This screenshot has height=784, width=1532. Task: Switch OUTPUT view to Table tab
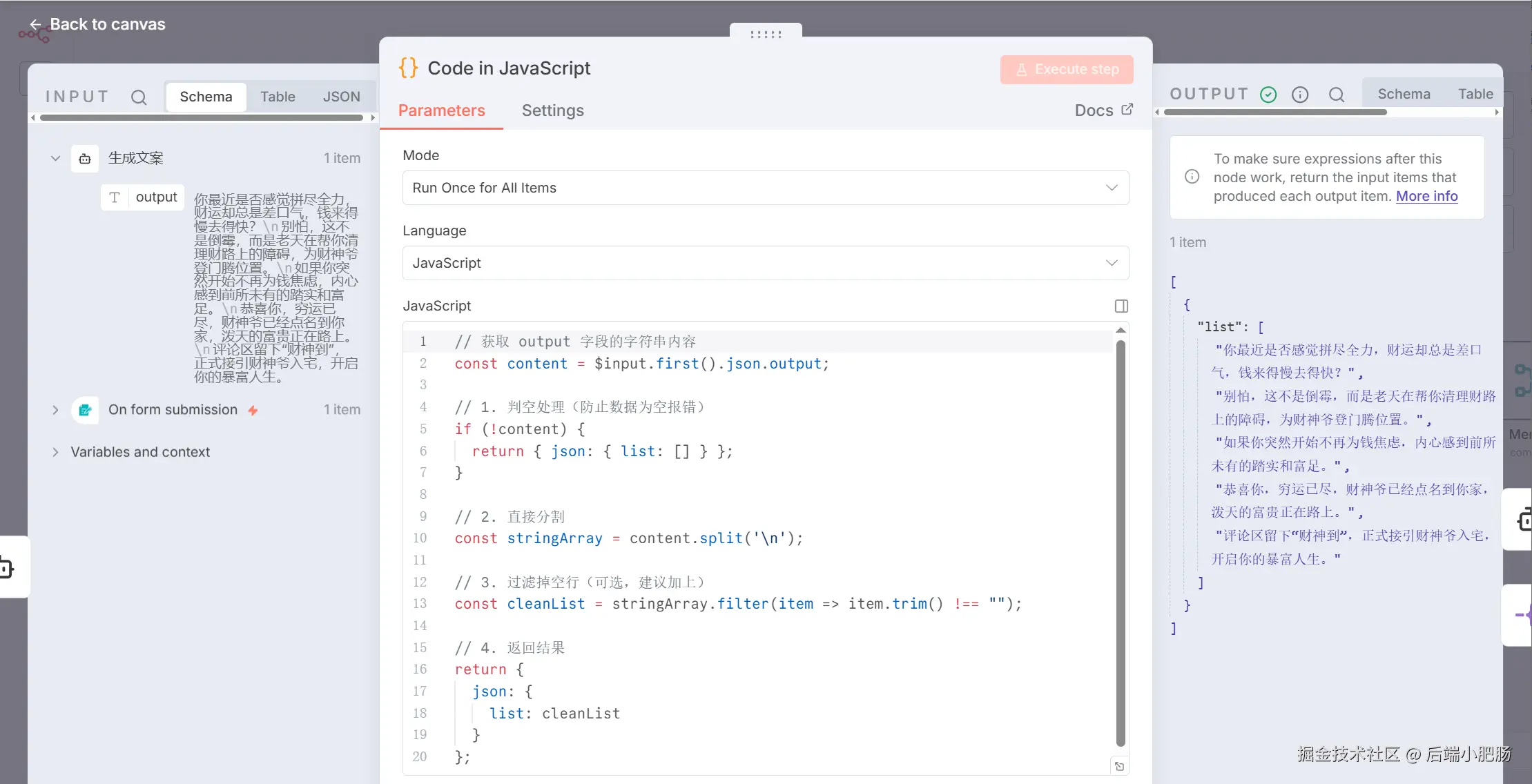pos(1475,94)
